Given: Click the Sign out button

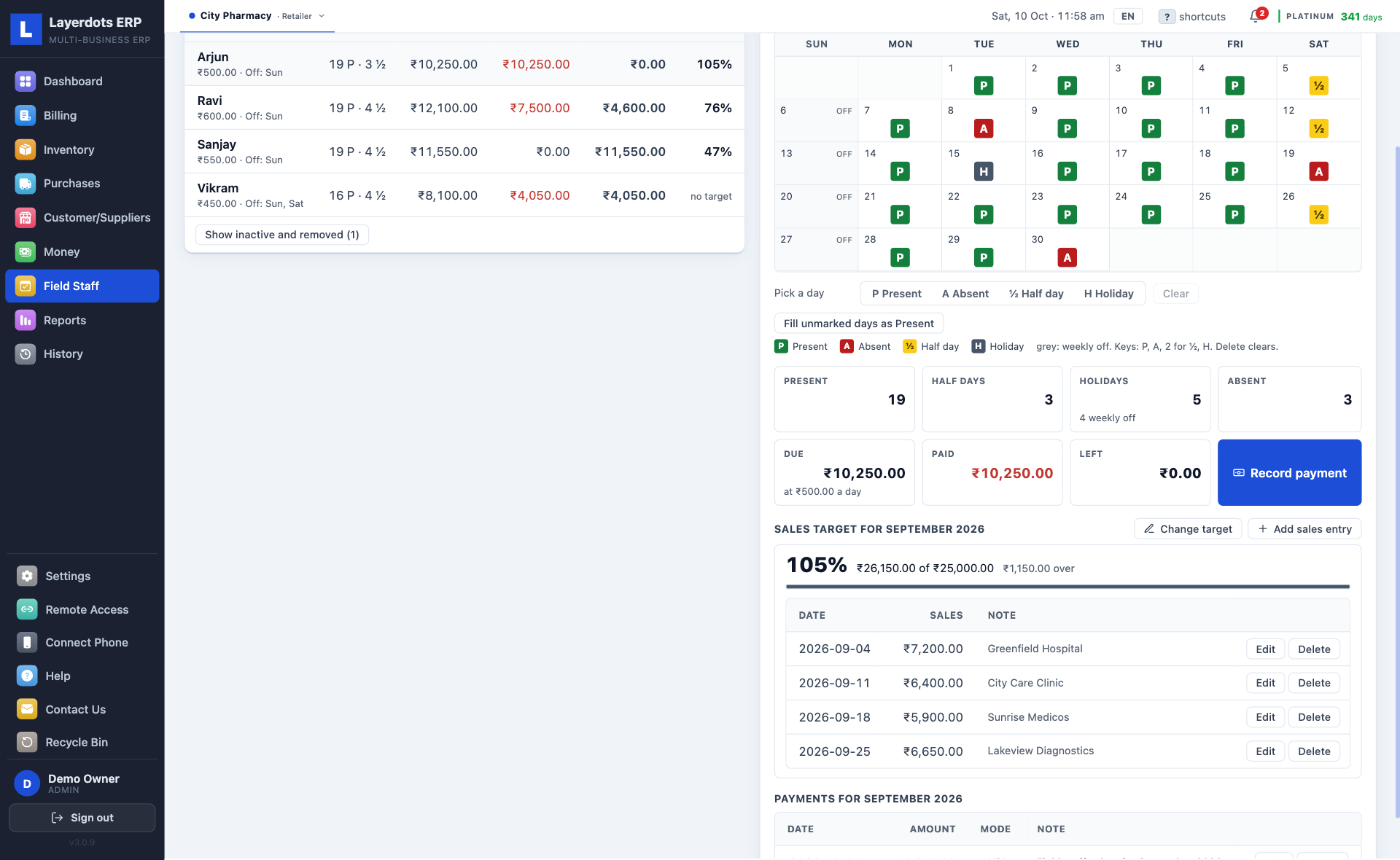Looking at the screenshot, I should (82, 818).
